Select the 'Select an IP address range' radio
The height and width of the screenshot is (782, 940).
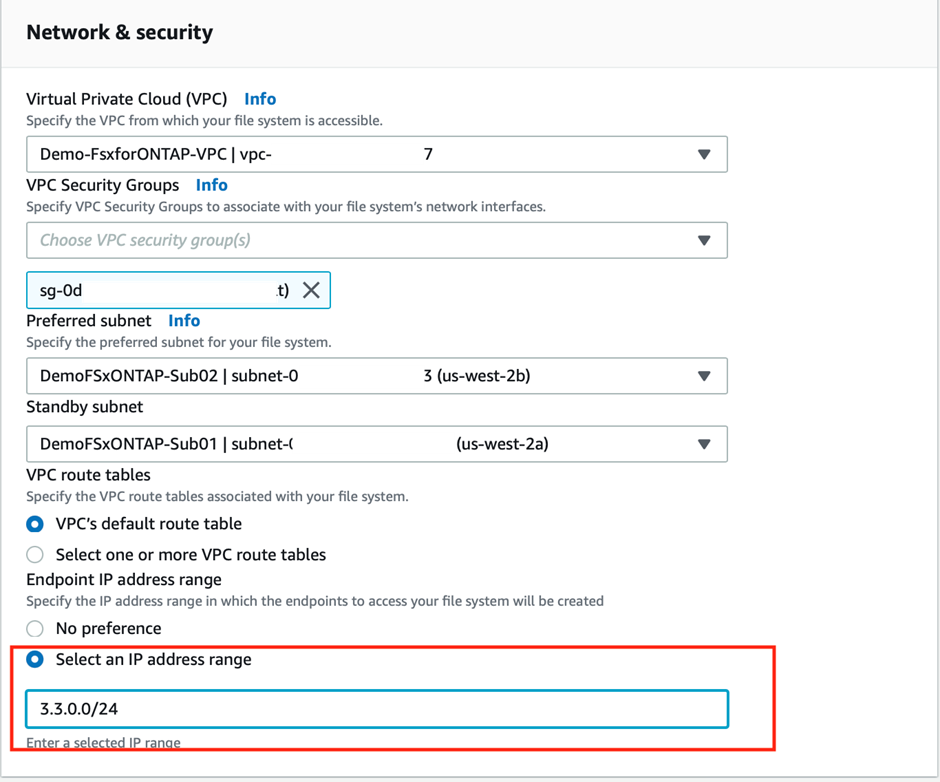35,660
